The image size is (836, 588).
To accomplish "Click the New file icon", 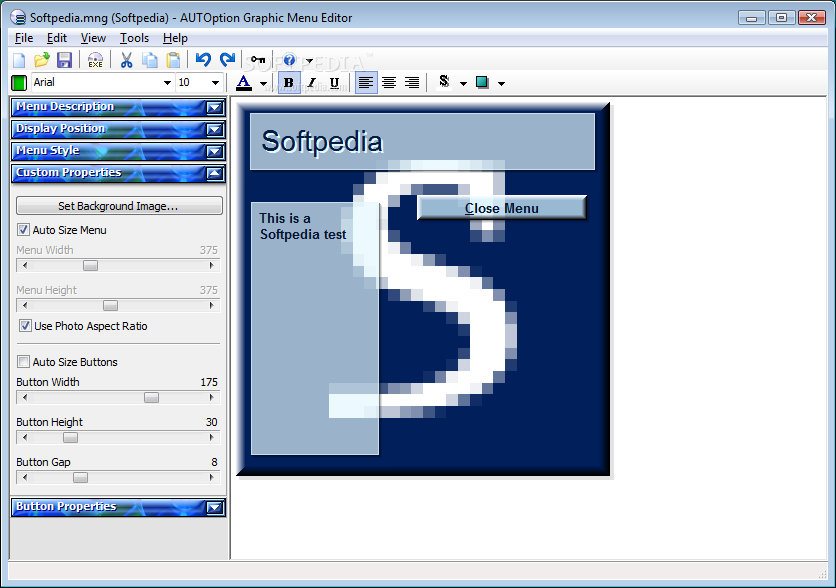I will tap(19, 60).
